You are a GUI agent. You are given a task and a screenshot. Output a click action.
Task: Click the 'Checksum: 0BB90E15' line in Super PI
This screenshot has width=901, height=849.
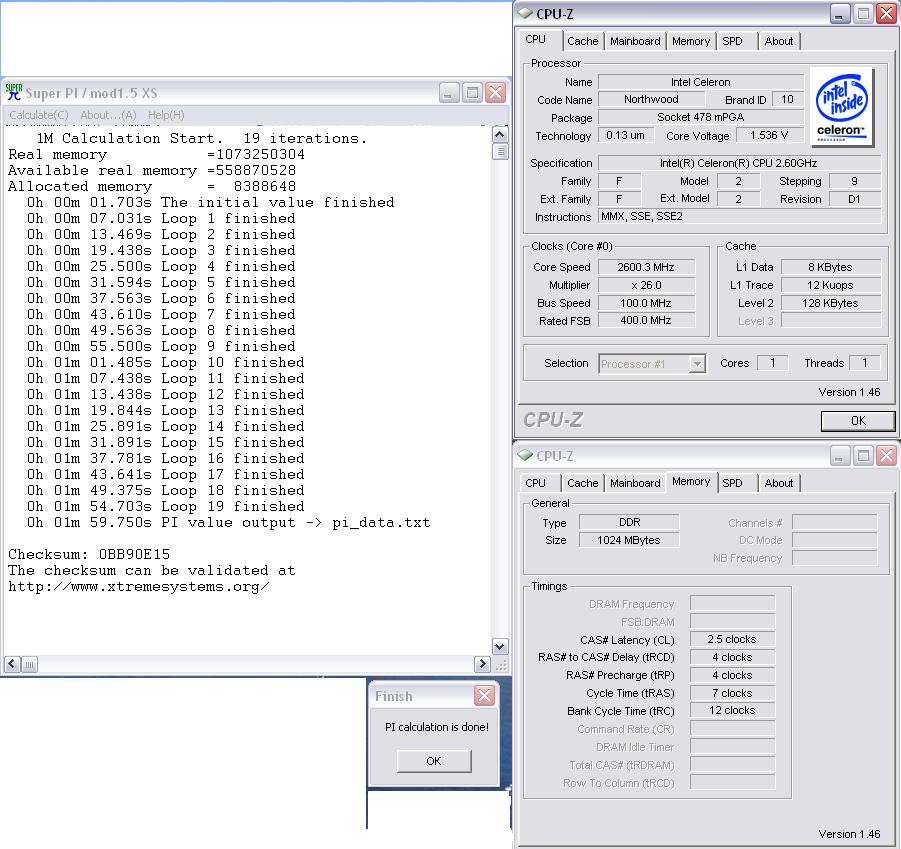pos(89,554)
